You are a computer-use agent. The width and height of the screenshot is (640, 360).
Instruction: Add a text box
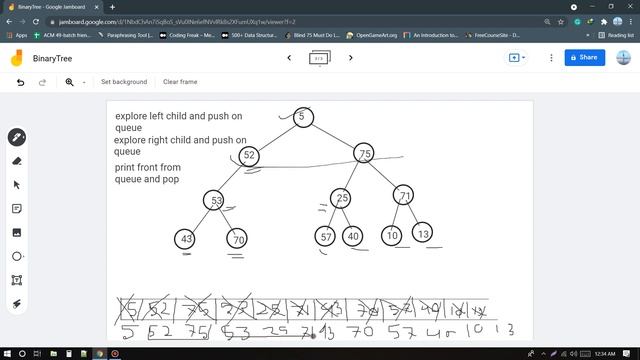click(x=17, y=280)
